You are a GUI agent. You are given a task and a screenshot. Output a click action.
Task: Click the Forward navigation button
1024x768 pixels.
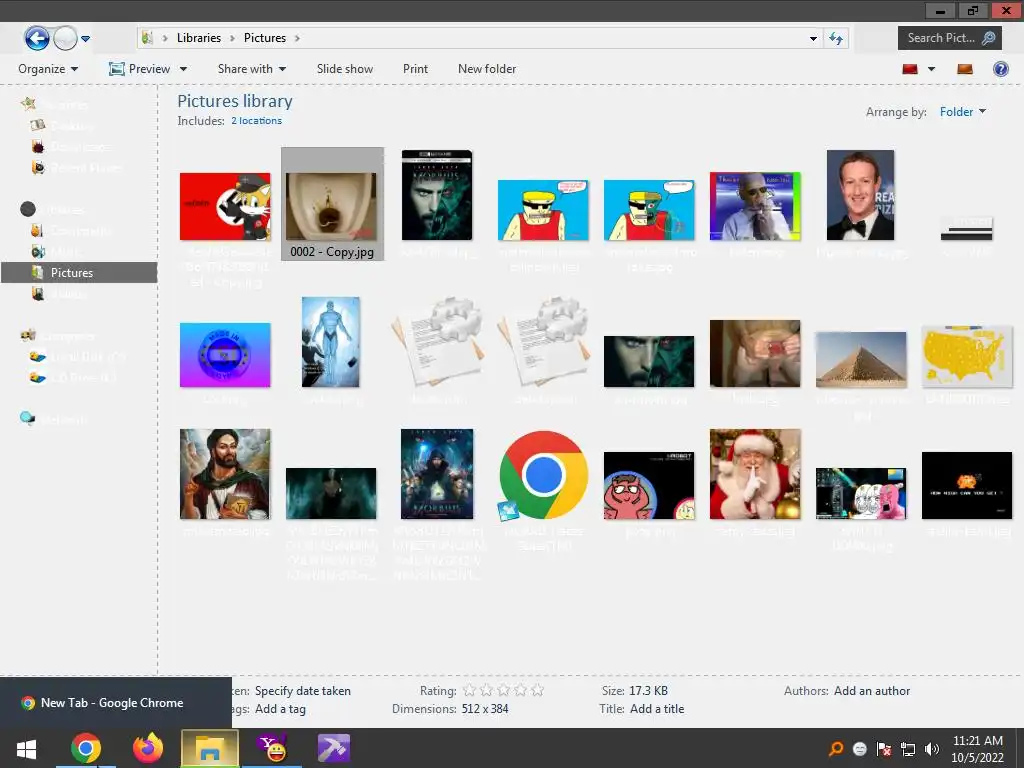pos(65,39)
